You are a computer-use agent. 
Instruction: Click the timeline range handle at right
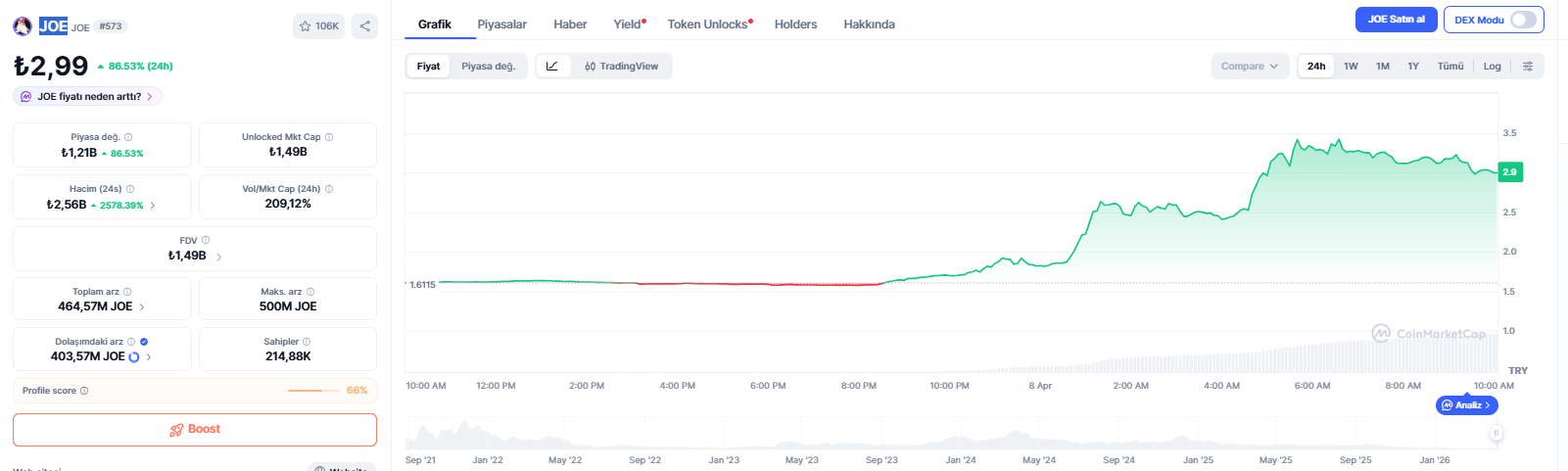1497,433
